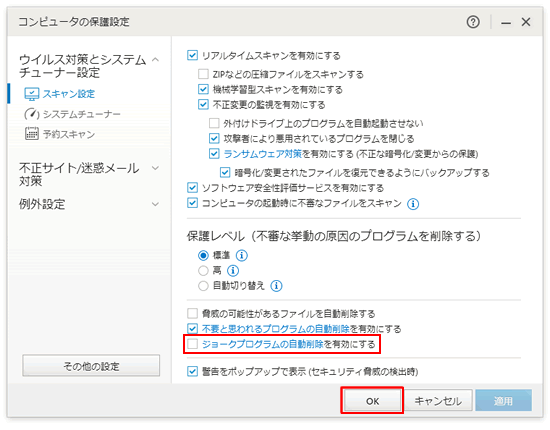550x430 pixels.
Task: Click その他の設定 button
Action: click(x=91, y=366)
